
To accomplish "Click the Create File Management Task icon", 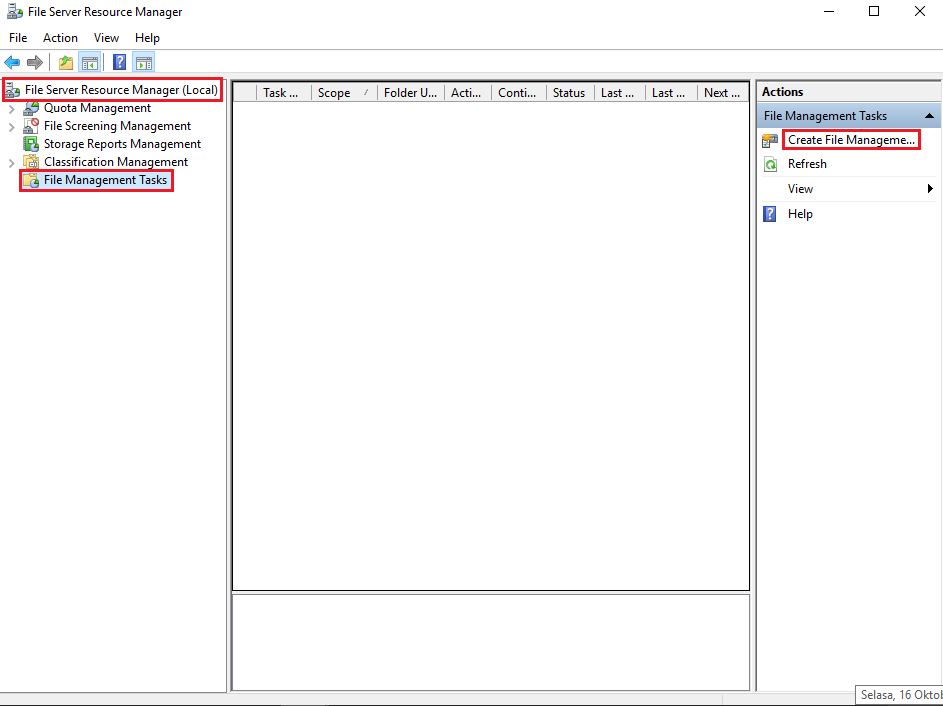I will point(771,139).
